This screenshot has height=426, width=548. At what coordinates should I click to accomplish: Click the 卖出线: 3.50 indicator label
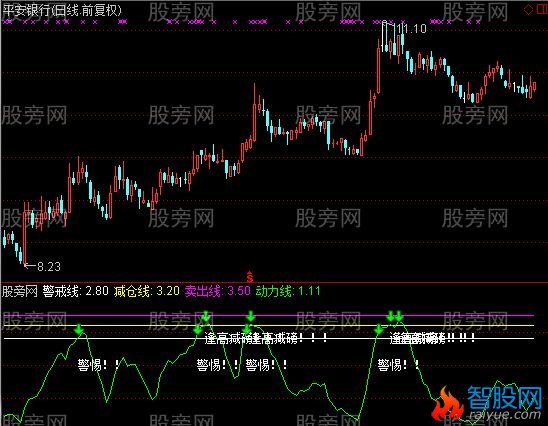[x=218, y=291]
